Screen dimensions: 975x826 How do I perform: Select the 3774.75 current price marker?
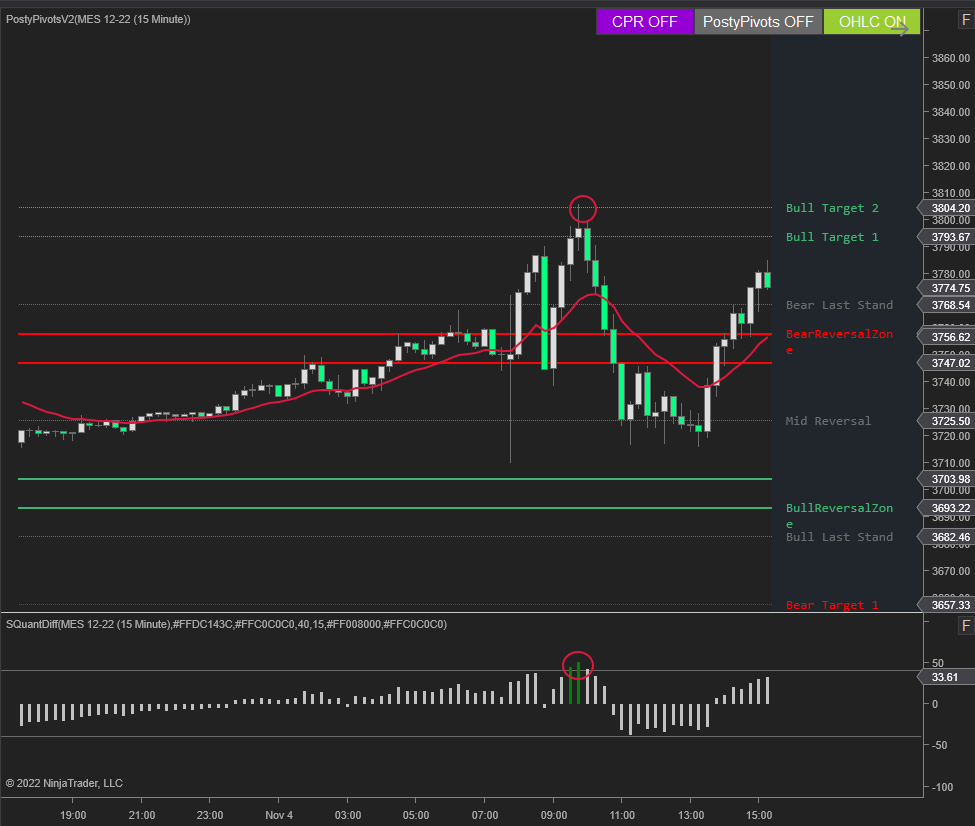pyautogui.click(x=948, y=288)
